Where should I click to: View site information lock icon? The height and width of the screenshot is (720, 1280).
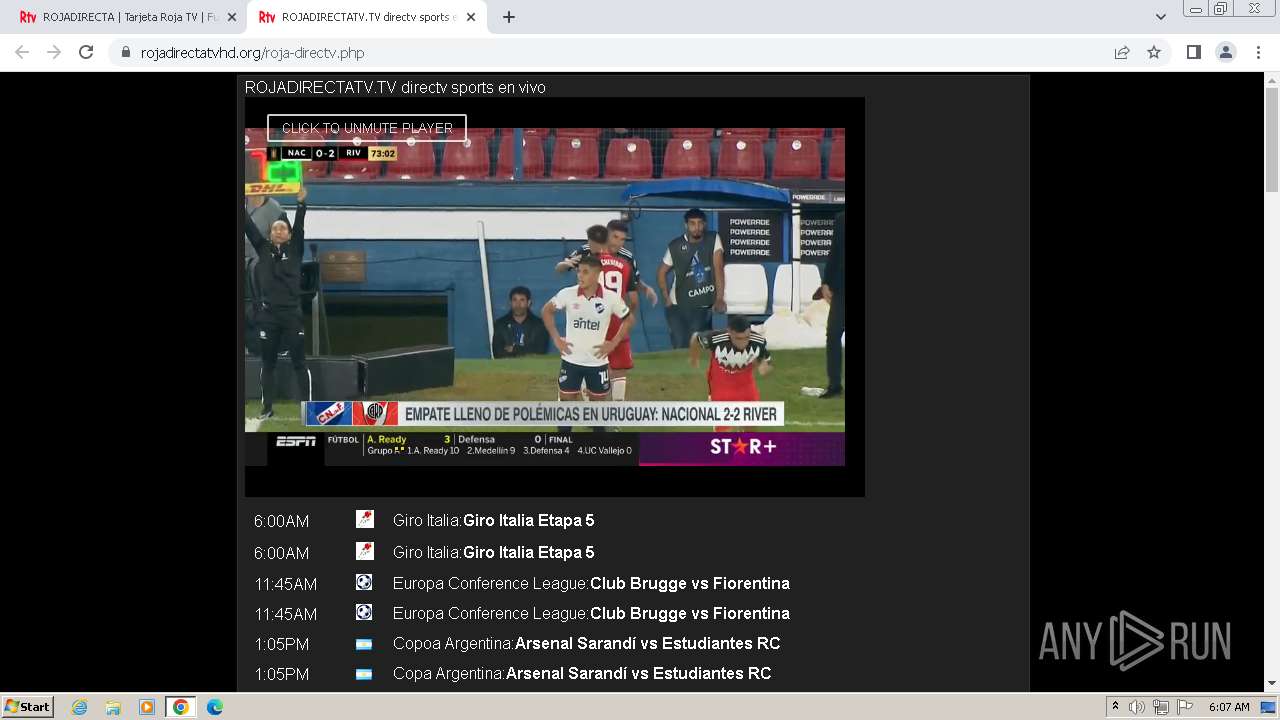[x=126, y=53]
